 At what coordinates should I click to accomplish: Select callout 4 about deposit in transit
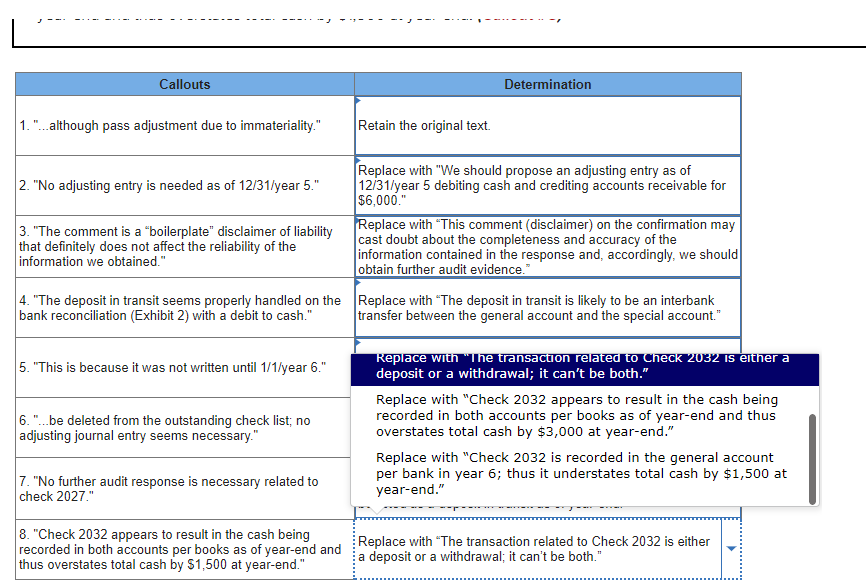[x=184, y=306]
